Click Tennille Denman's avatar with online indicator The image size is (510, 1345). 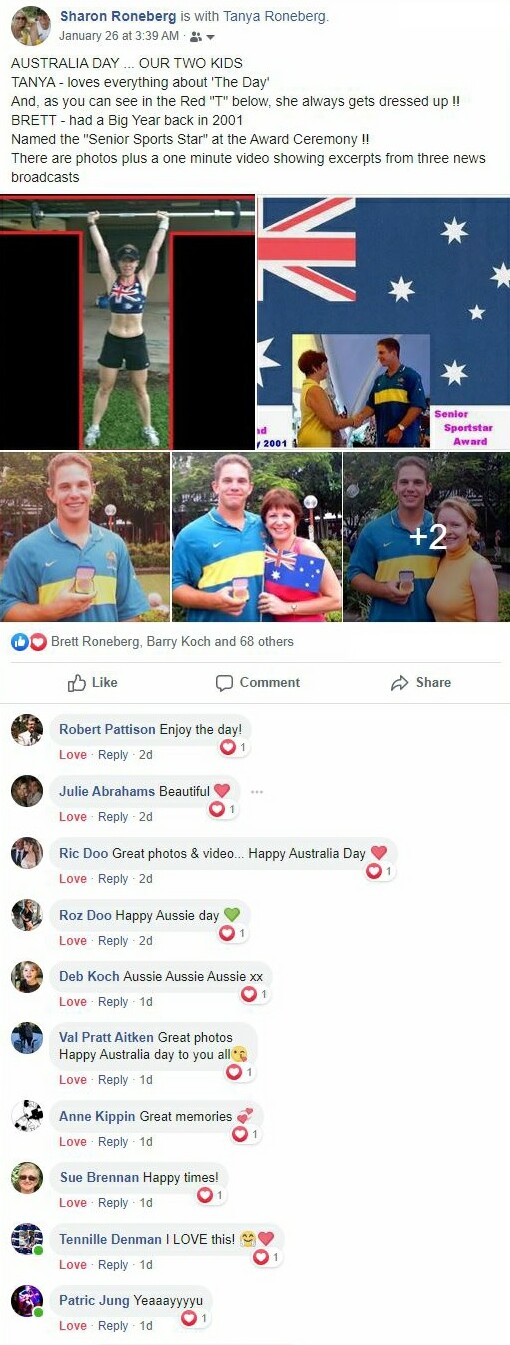click(x=27, y=1239)
